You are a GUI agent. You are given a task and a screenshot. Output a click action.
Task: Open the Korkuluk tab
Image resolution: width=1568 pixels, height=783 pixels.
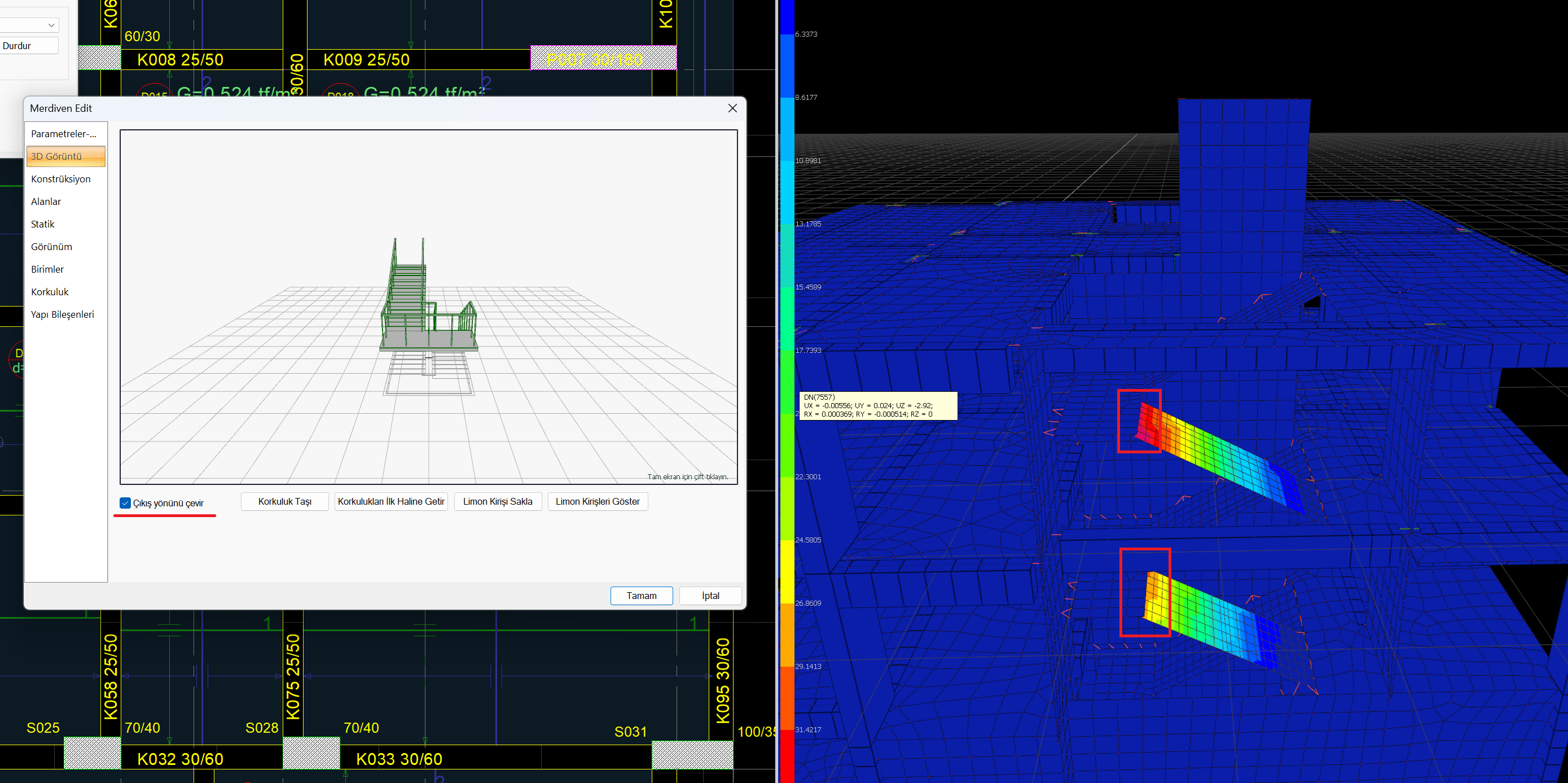coord(66,292)
